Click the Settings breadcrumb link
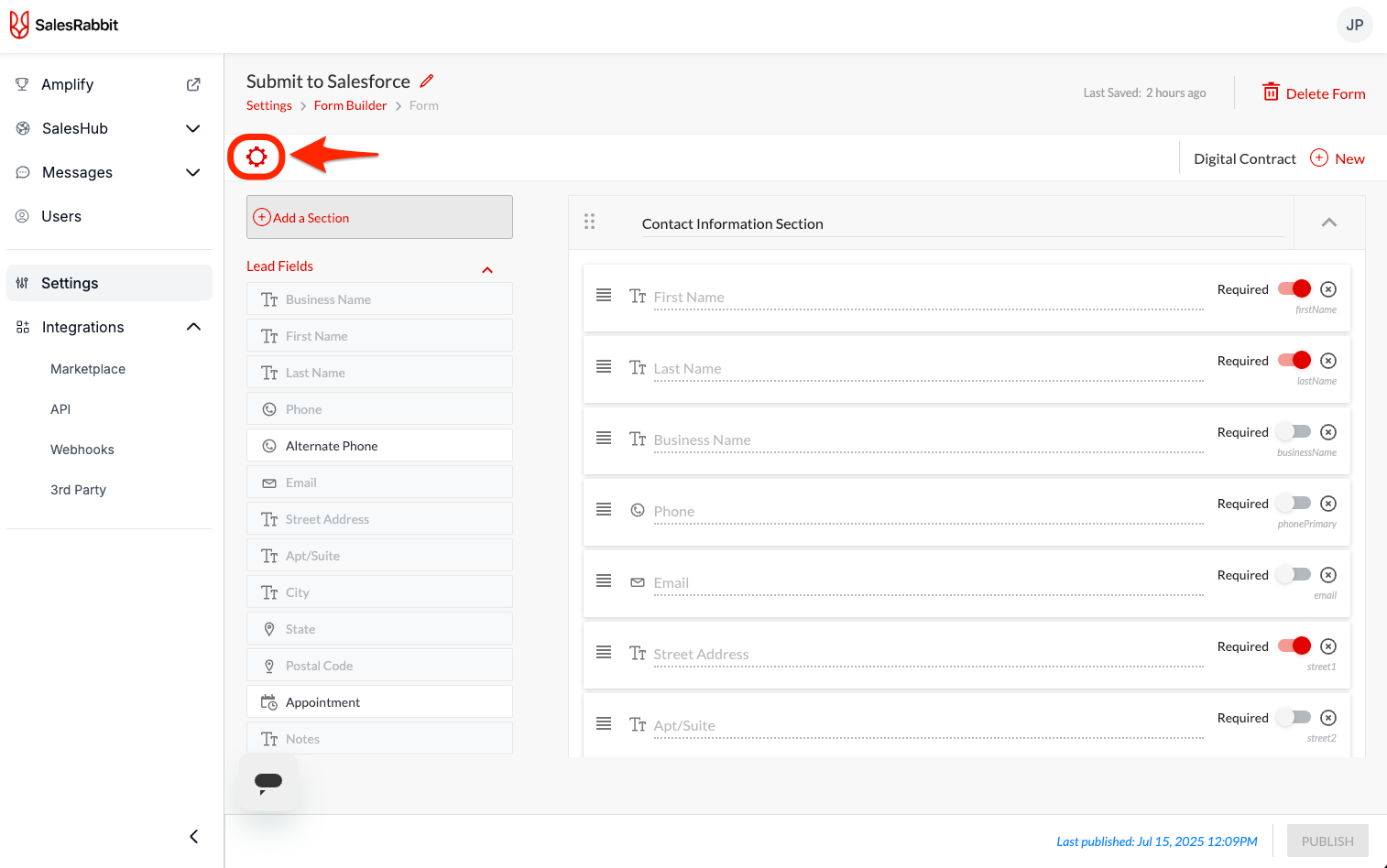The width and height of the screenshot is (1387, 868). pyautogui.click(x=268, y=105)
